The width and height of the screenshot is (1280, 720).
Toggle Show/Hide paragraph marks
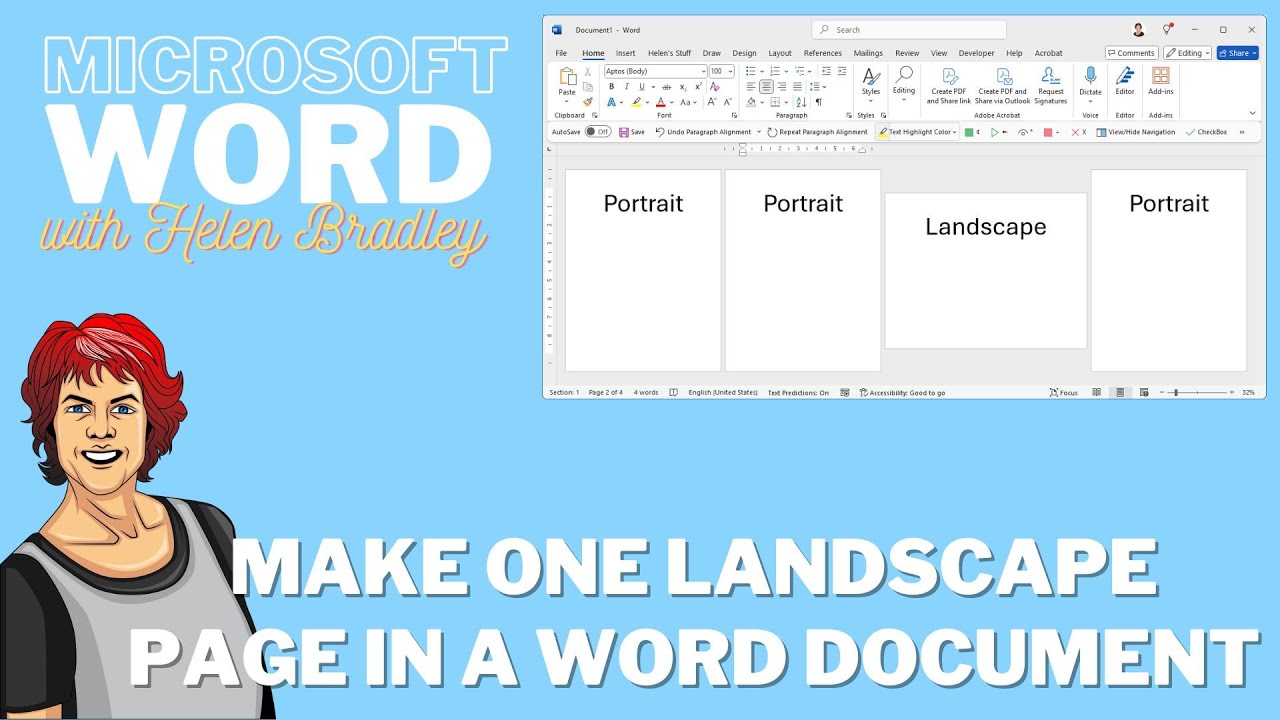click(x=818, y=102)
